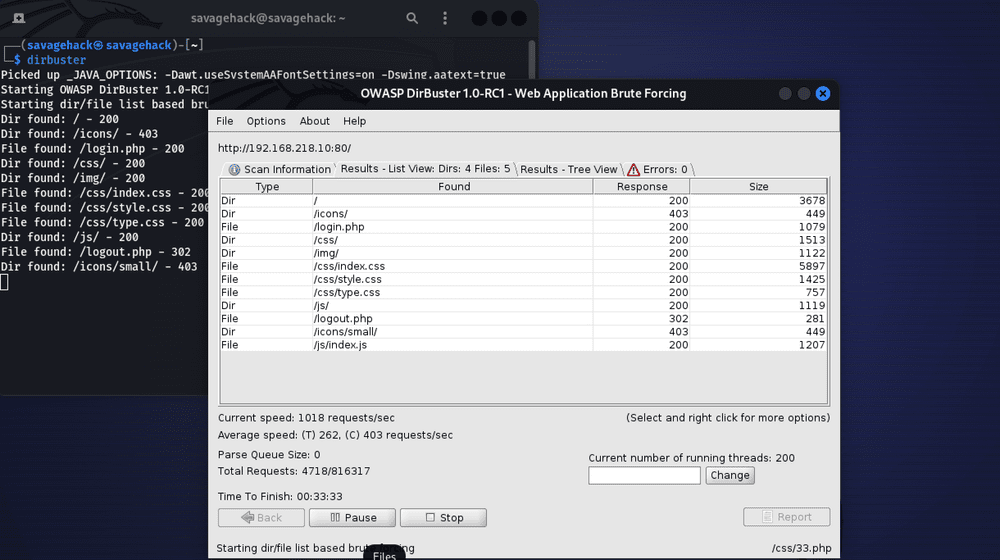Select the /icons/small/ result row
Viewport: 1000px width, 560px height.
(524, 332)
